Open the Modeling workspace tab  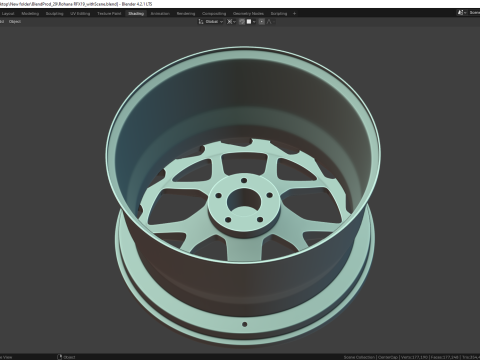pyautogui.click(x=30, y=14)
